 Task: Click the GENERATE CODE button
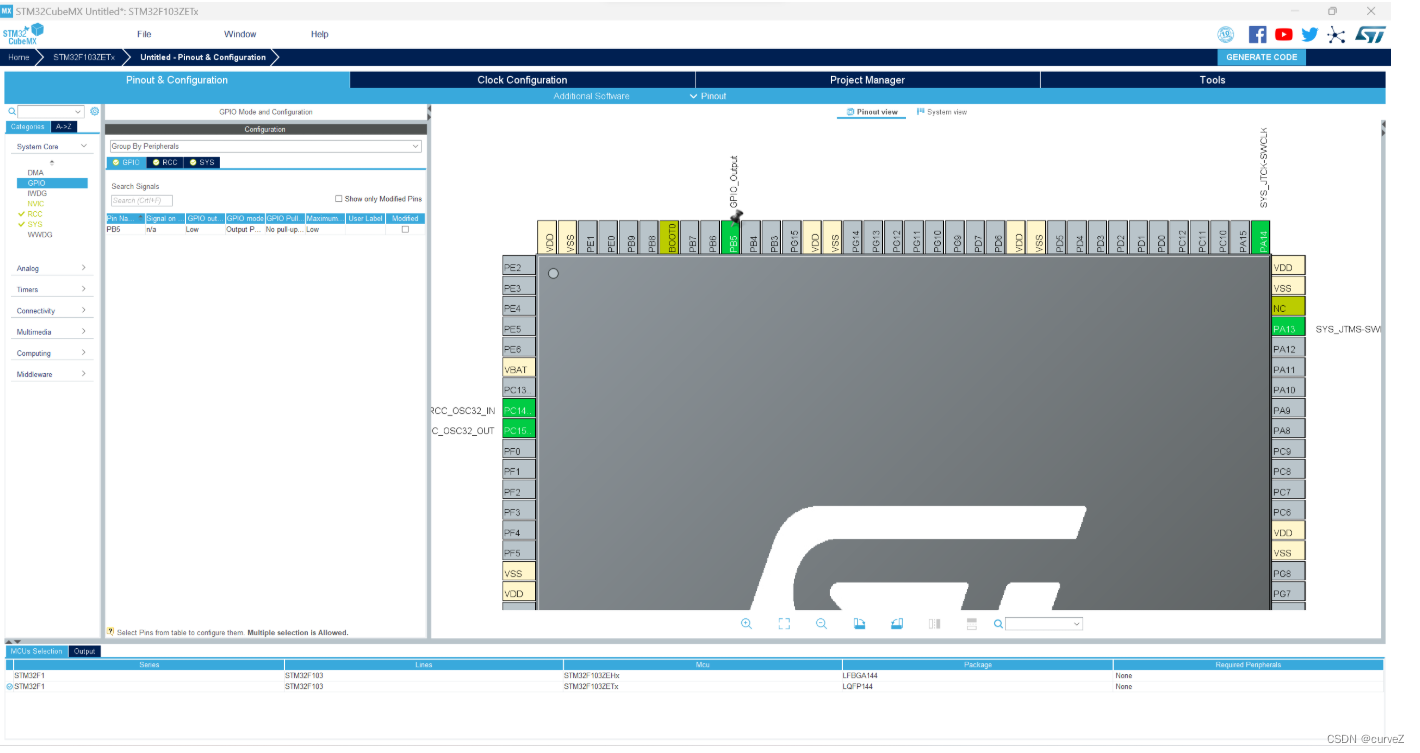pos(1261,57)
